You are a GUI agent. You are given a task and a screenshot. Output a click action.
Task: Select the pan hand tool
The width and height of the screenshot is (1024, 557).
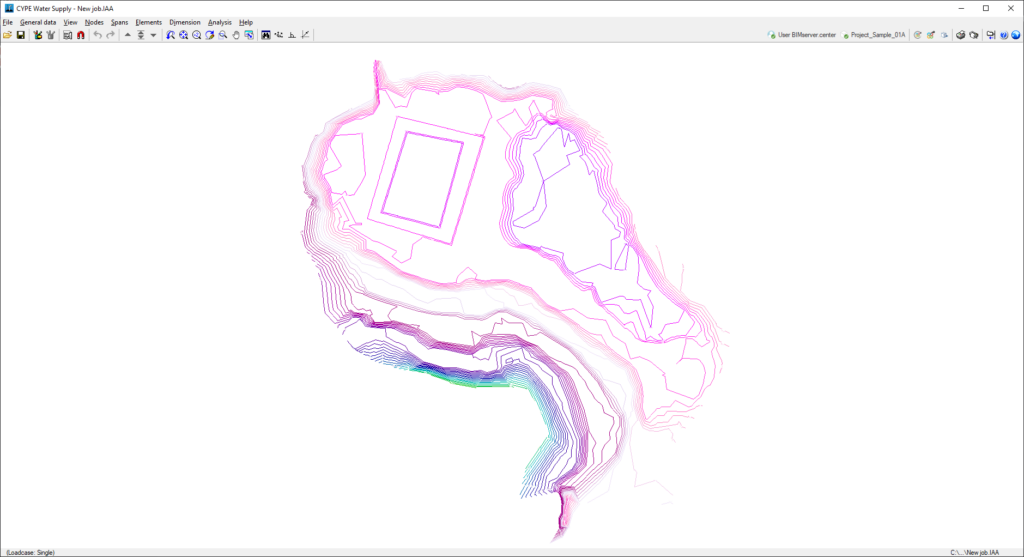tap(236, 35)
